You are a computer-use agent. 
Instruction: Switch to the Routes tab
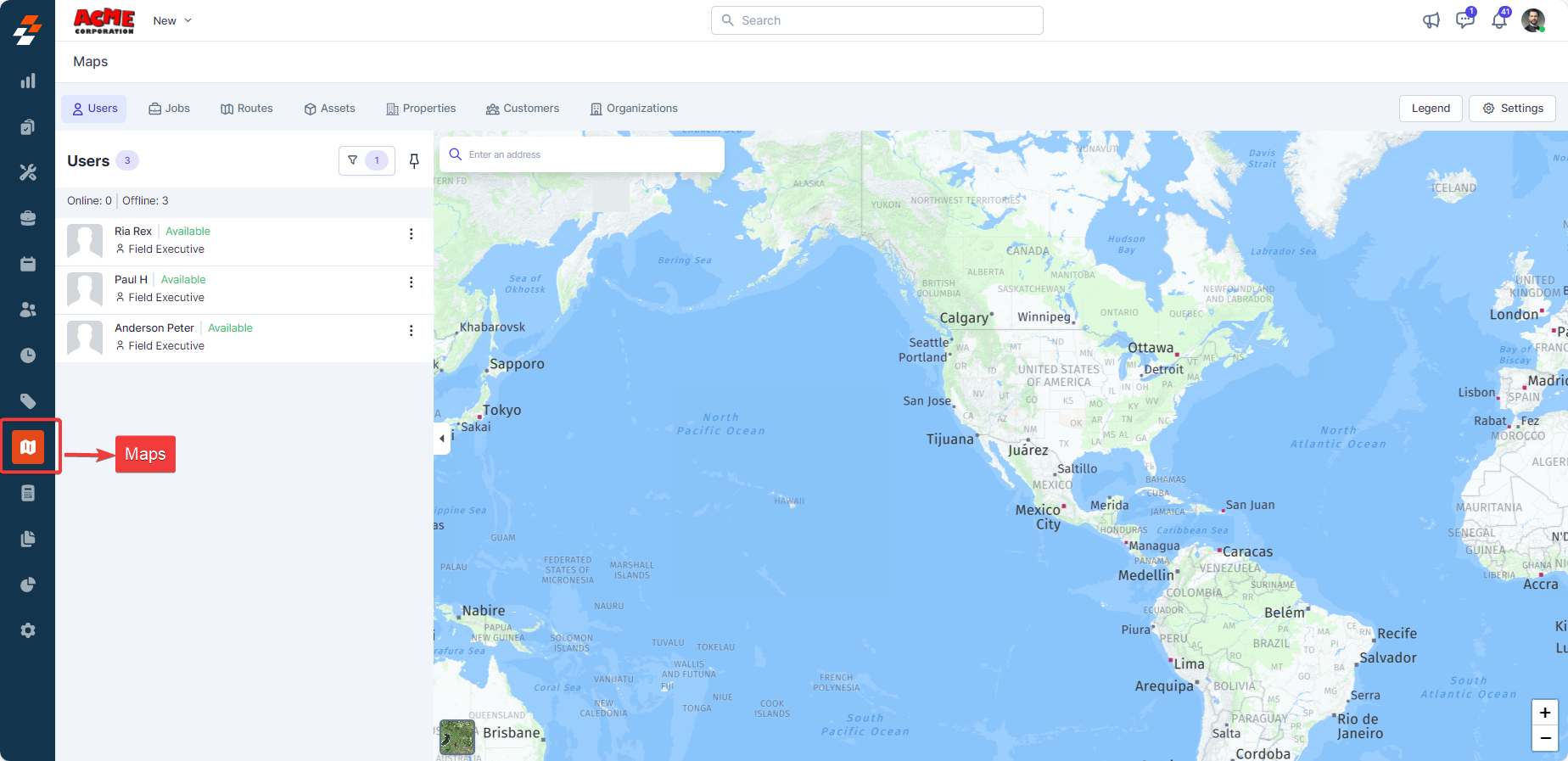tap(247, 109)
